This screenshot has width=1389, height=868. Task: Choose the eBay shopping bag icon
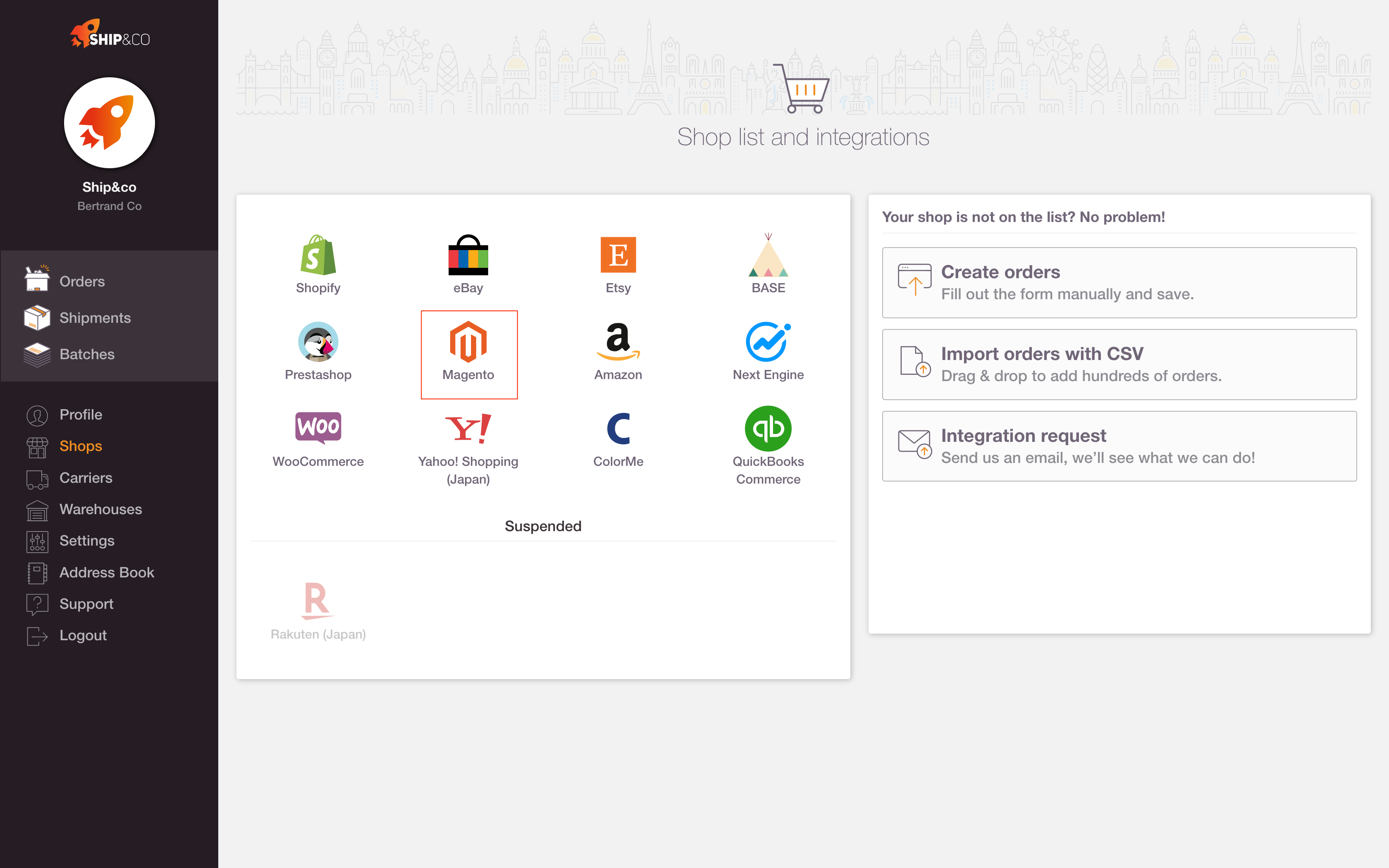click(468, 255)
